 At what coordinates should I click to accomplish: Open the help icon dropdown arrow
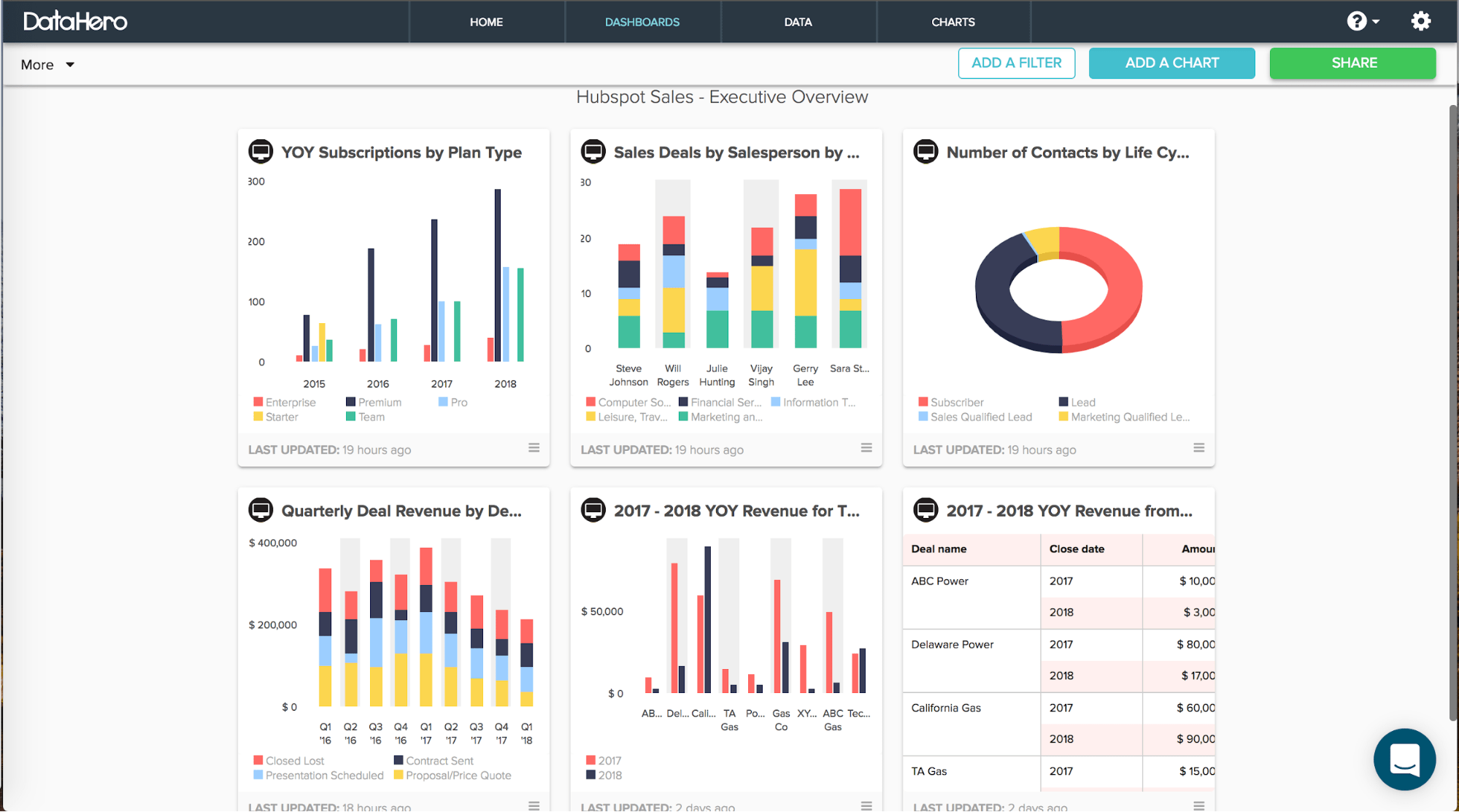(x=1375, y=21)
